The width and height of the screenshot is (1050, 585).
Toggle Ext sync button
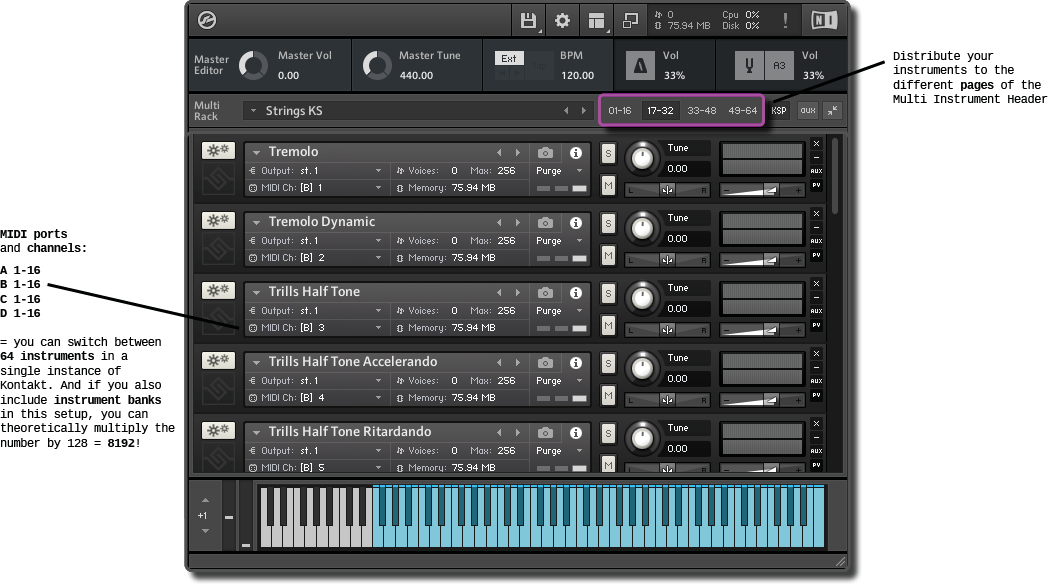click(x=509, y=58)
